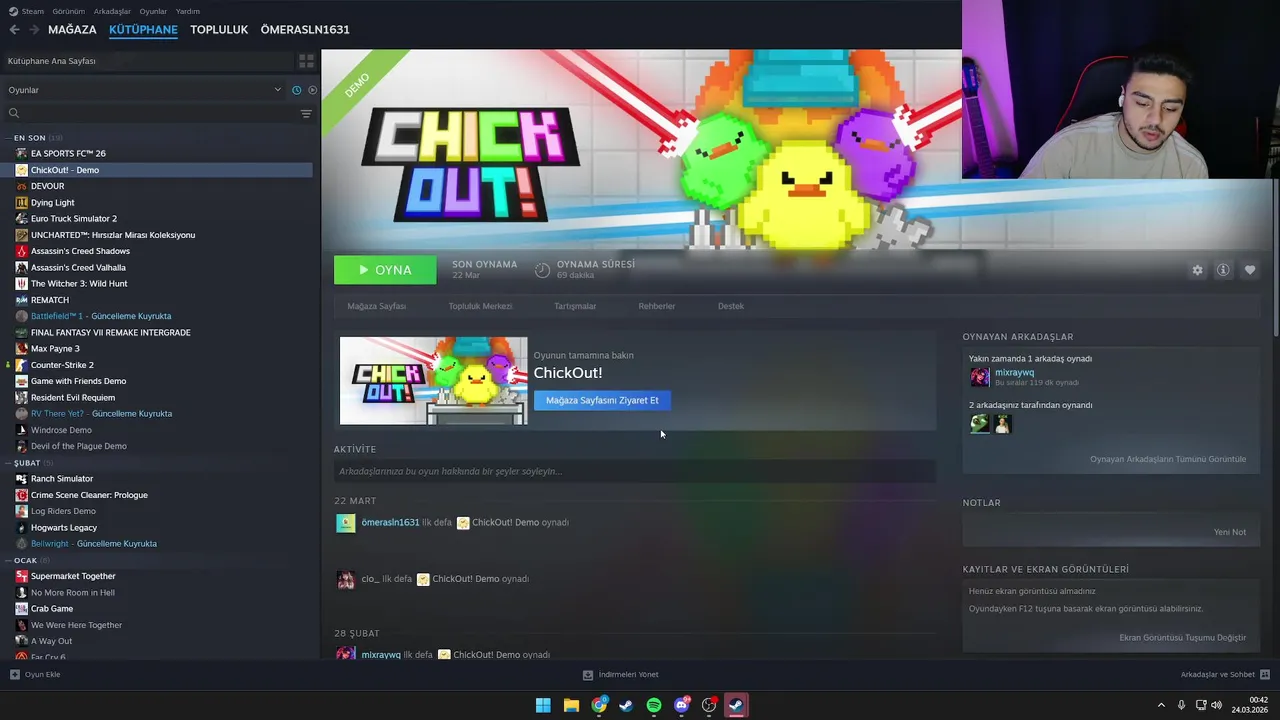
Task: Open OBS icon on the taskbar
Action: [x=709, y=705]
